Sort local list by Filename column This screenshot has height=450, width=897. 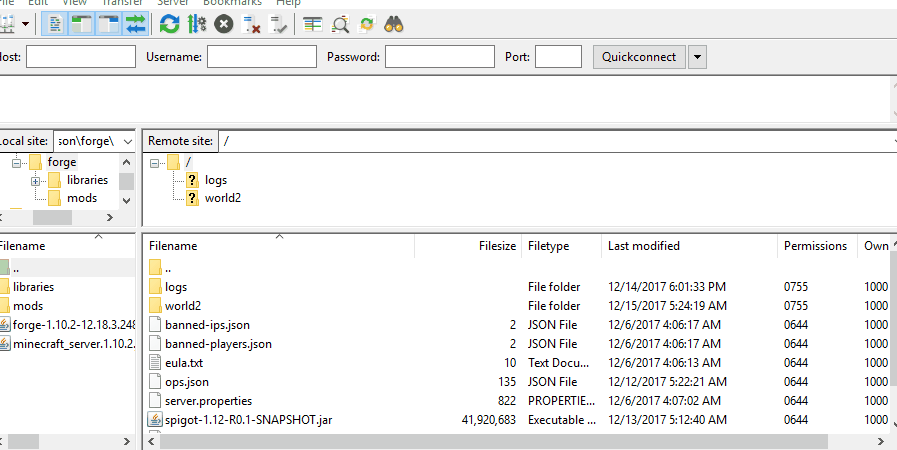(67, 246)
